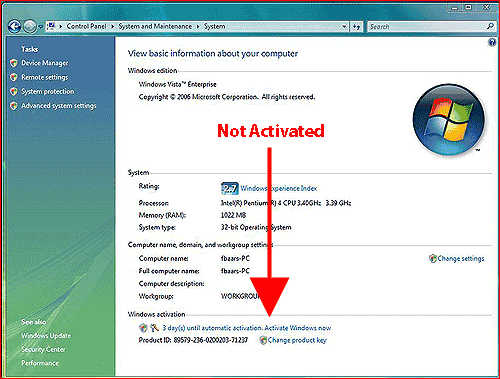Open help with the question mark icon

(x=492, y=42)
